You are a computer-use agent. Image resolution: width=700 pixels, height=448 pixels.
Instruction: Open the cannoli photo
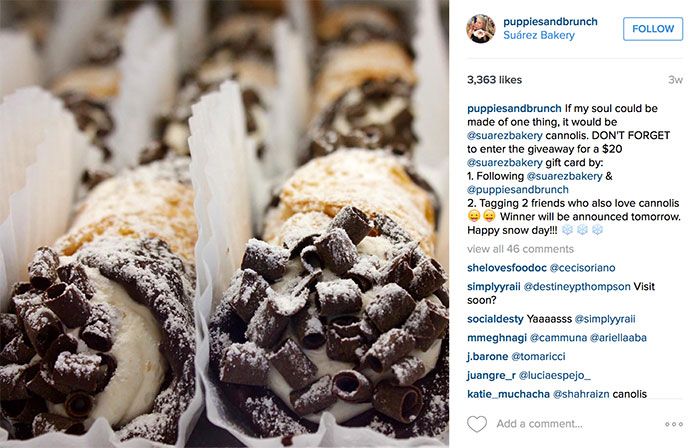pos(224,224)
